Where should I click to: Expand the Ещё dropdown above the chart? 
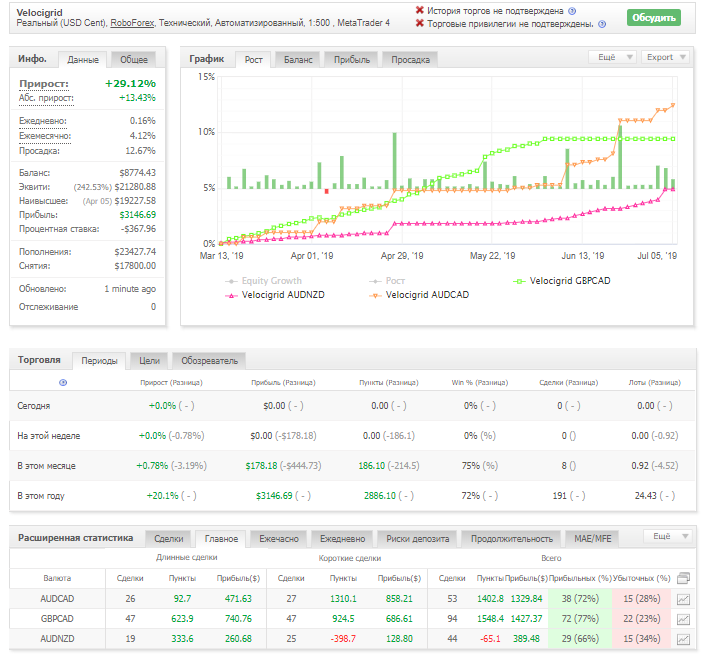[x=612, y=57]
